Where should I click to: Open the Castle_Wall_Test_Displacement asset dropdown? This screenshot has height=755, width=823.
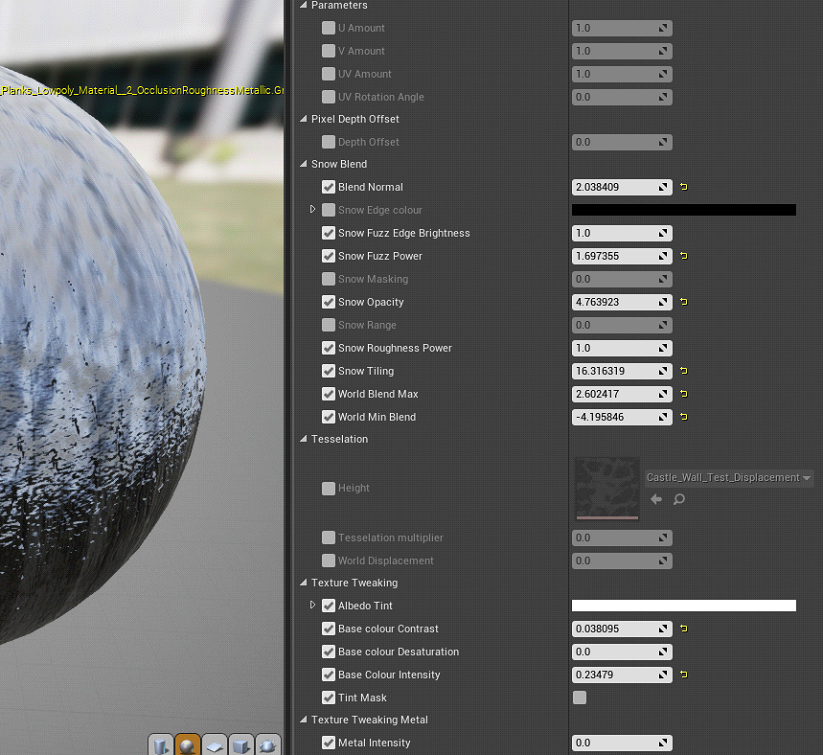tap(807, 478)
